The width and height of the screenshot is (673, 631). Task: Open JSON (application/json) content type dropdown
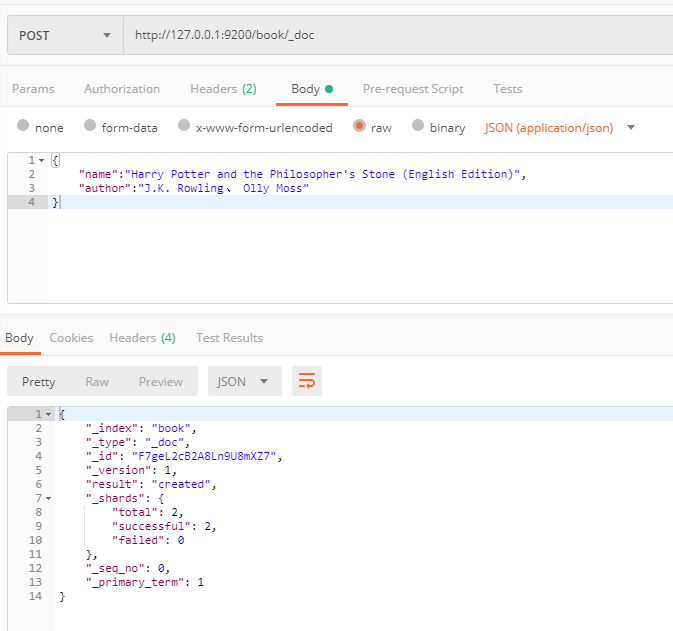(x=559, y=128)
